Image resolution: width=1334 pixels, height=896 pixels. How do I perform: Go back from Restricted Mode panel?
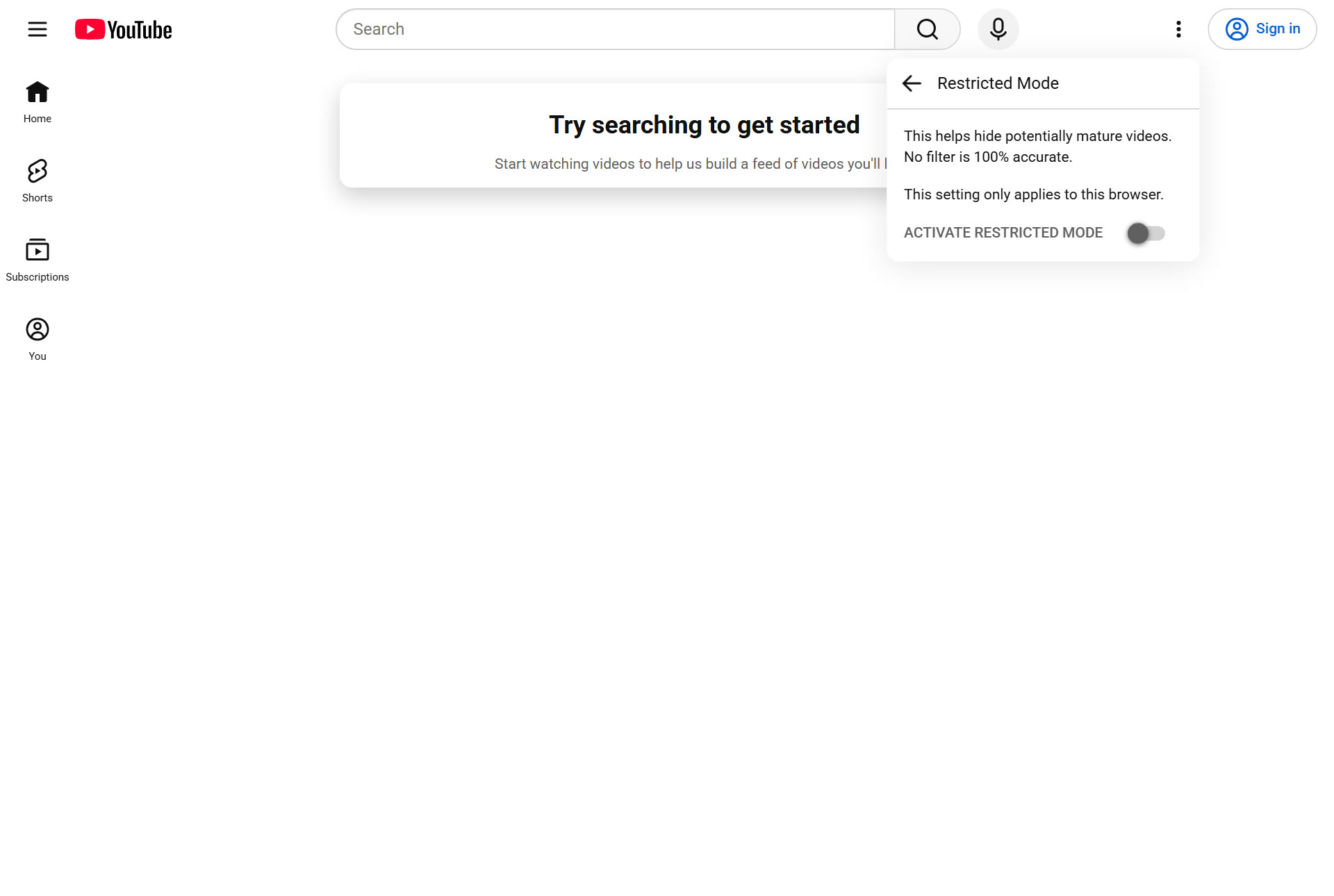point(912,83)
